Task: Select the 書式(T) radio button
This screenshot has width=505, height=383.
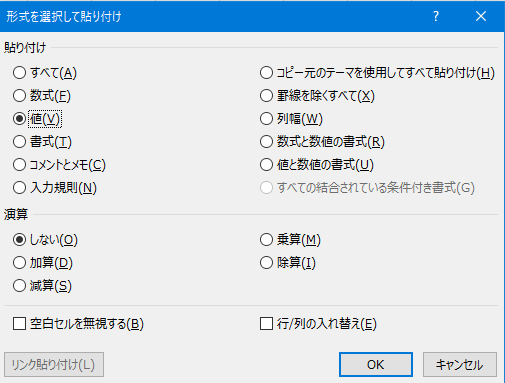Action: (x=42, y=142)
